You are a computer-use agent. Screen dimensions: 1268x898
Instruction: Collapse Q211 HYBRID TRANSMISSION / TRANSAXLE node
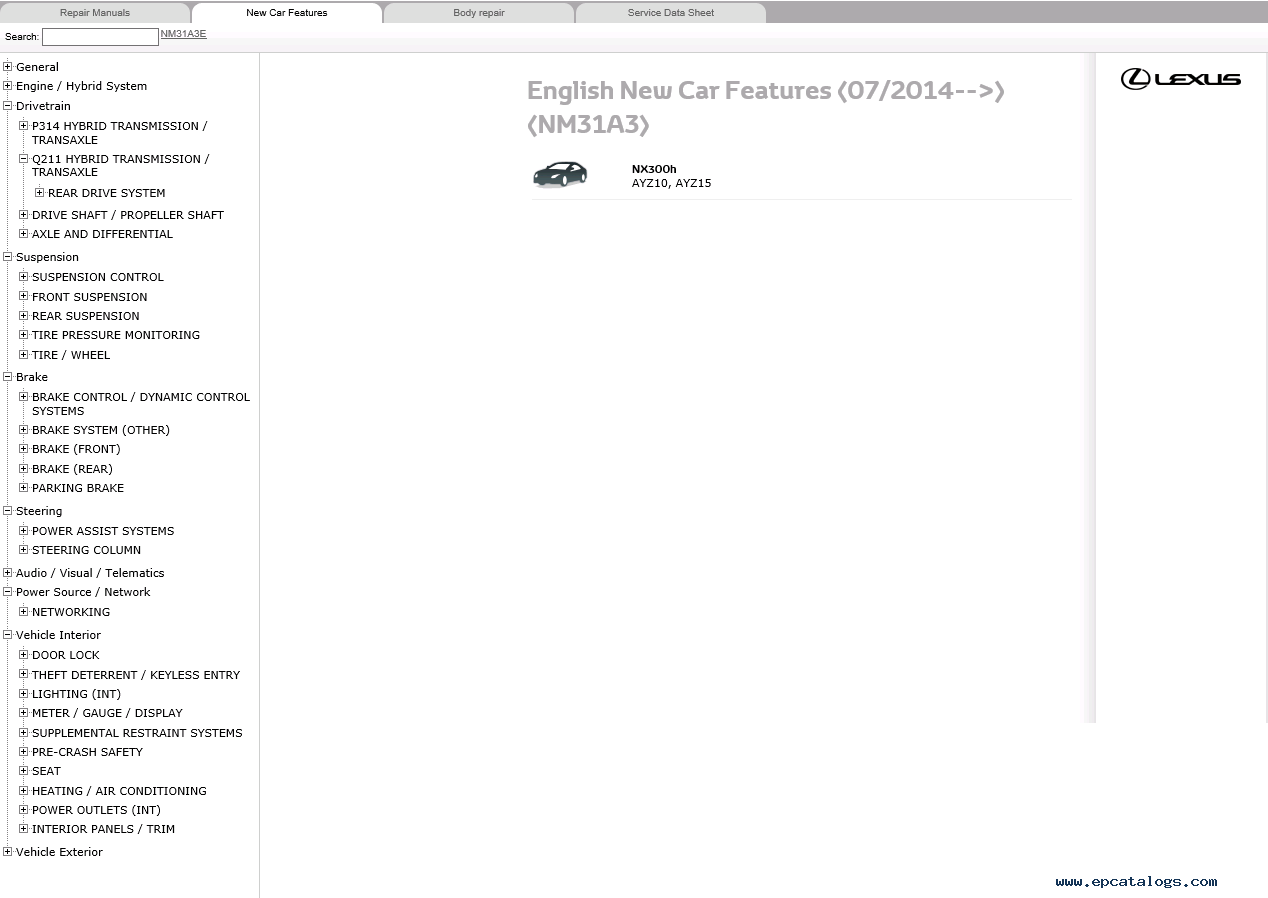[24, 159]
